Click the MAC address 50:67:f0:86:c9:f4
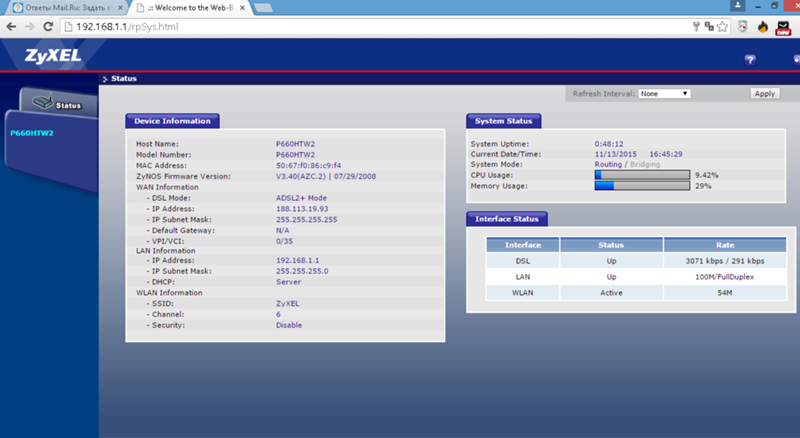Screen dimensions: 800x438 309,165
